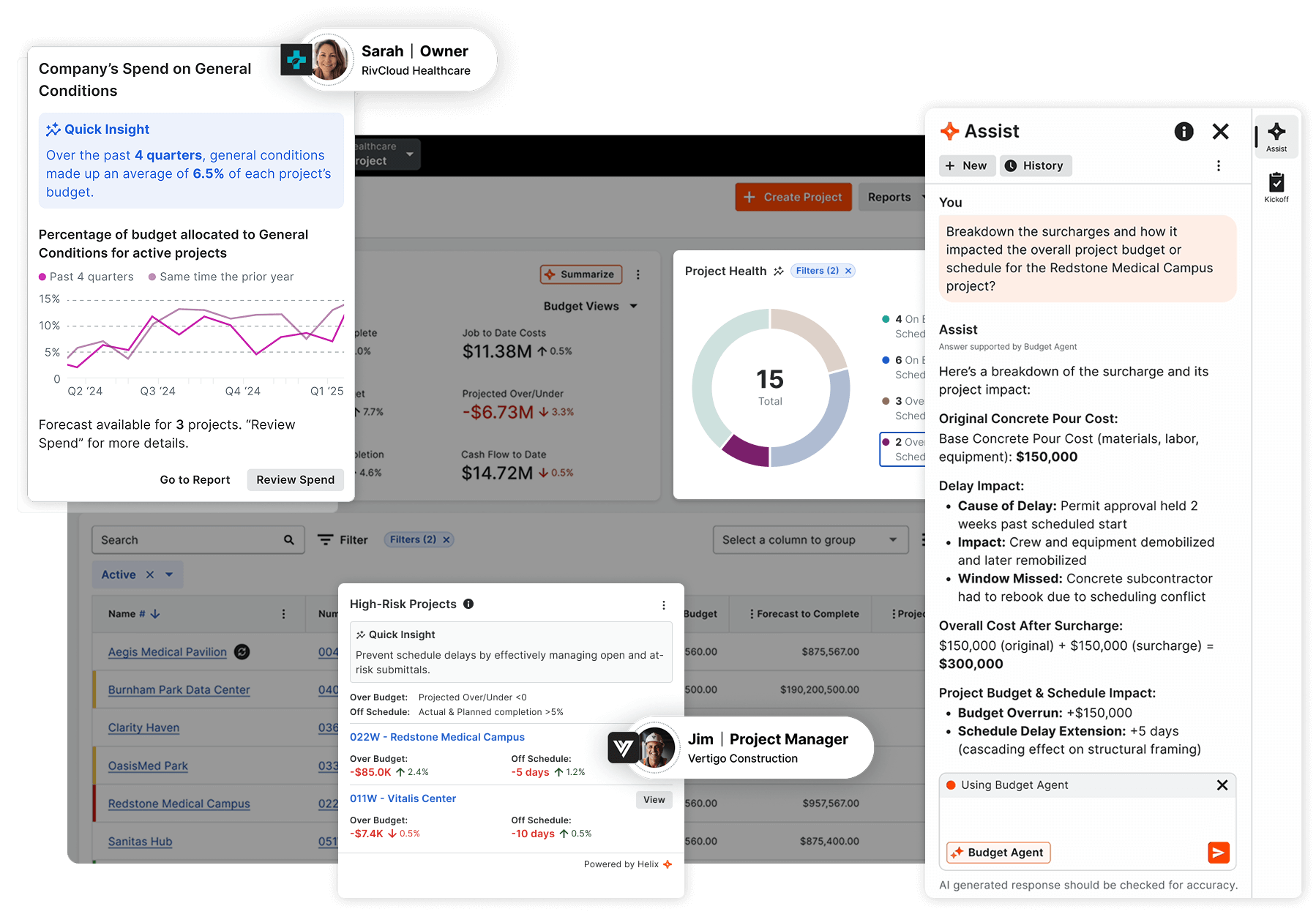Open the High-Risk Projects info icon

[x=468, y=604]
